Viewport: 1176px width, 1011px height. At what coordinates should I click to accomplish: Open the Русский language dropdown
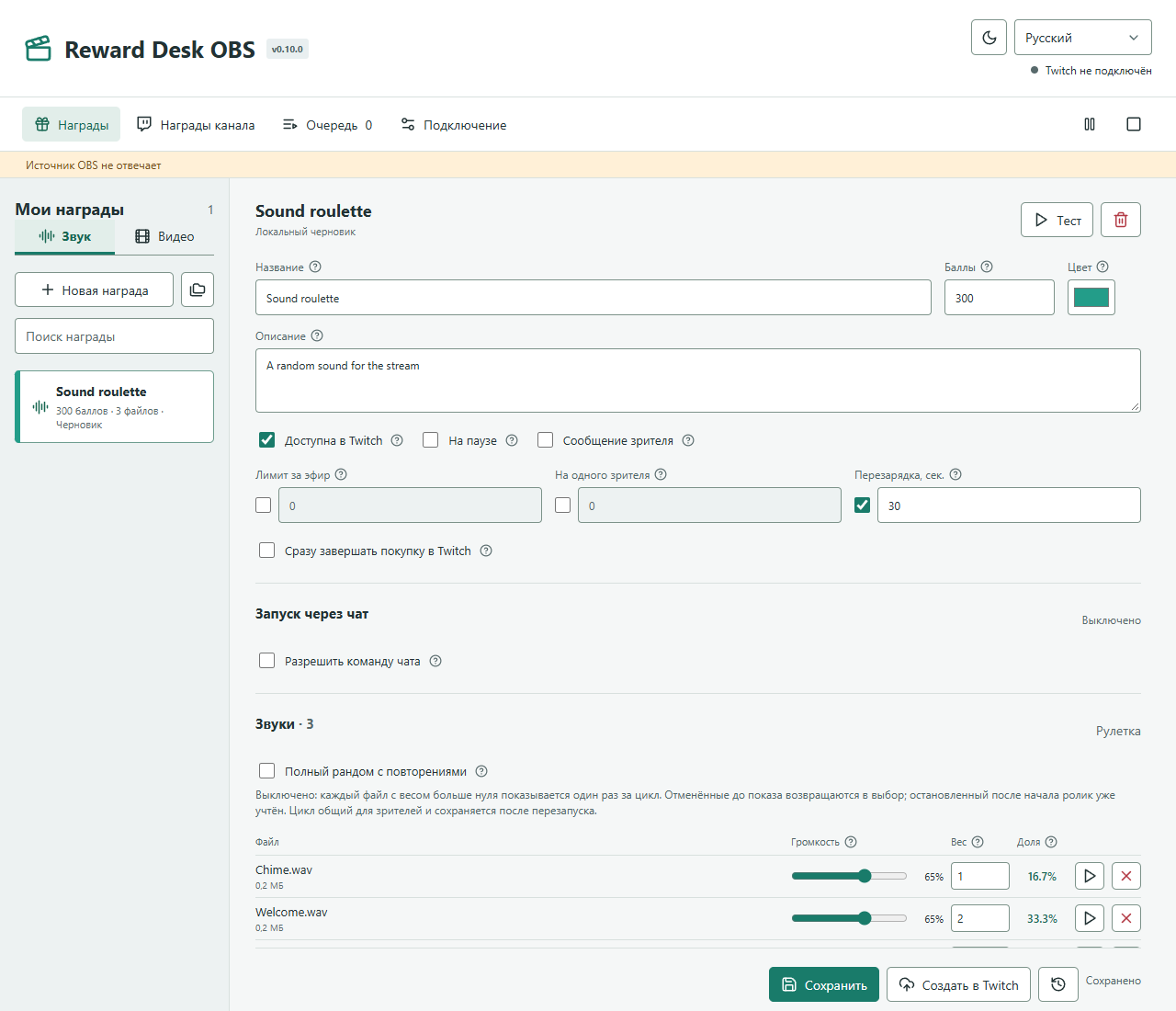point(1083,38)
